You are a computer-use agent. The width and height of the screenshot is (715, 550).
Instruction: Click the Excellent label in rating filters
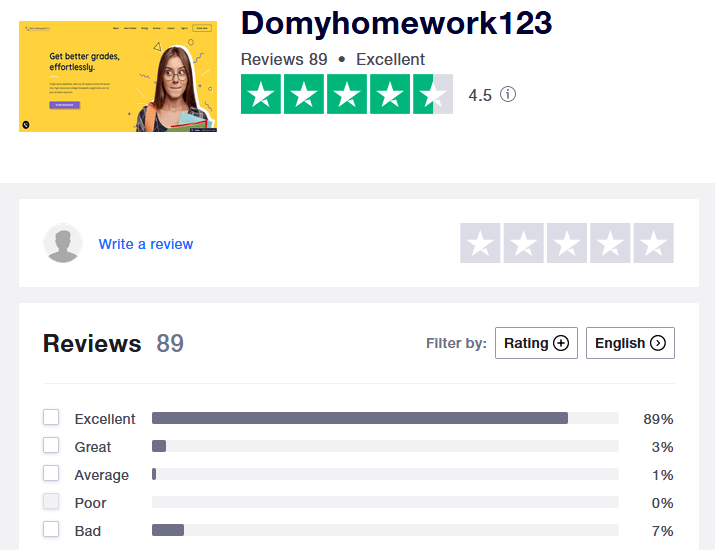click(x=105, y=419)
